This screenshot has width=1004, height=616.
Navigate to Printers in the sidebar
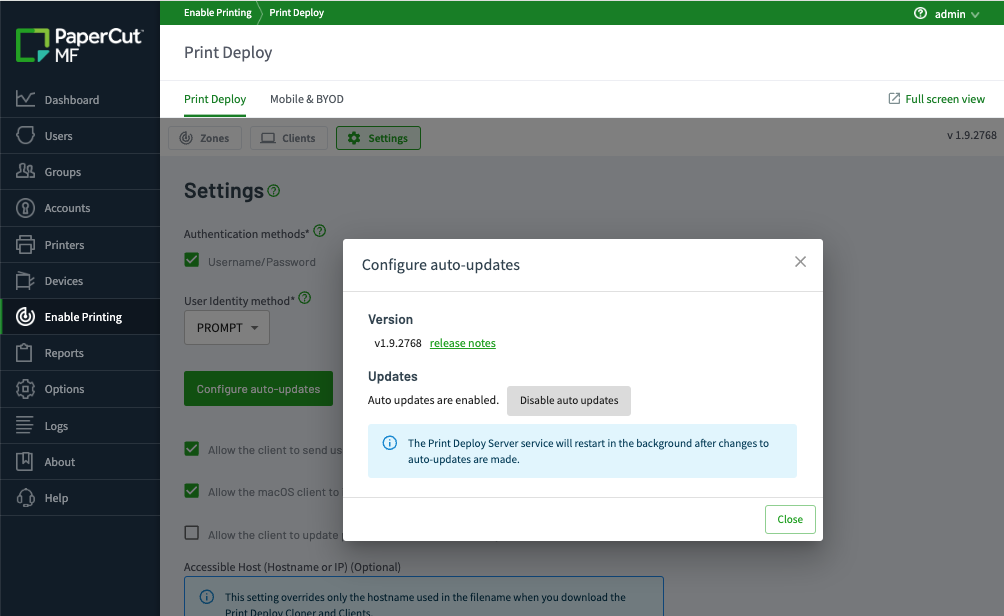80,244
